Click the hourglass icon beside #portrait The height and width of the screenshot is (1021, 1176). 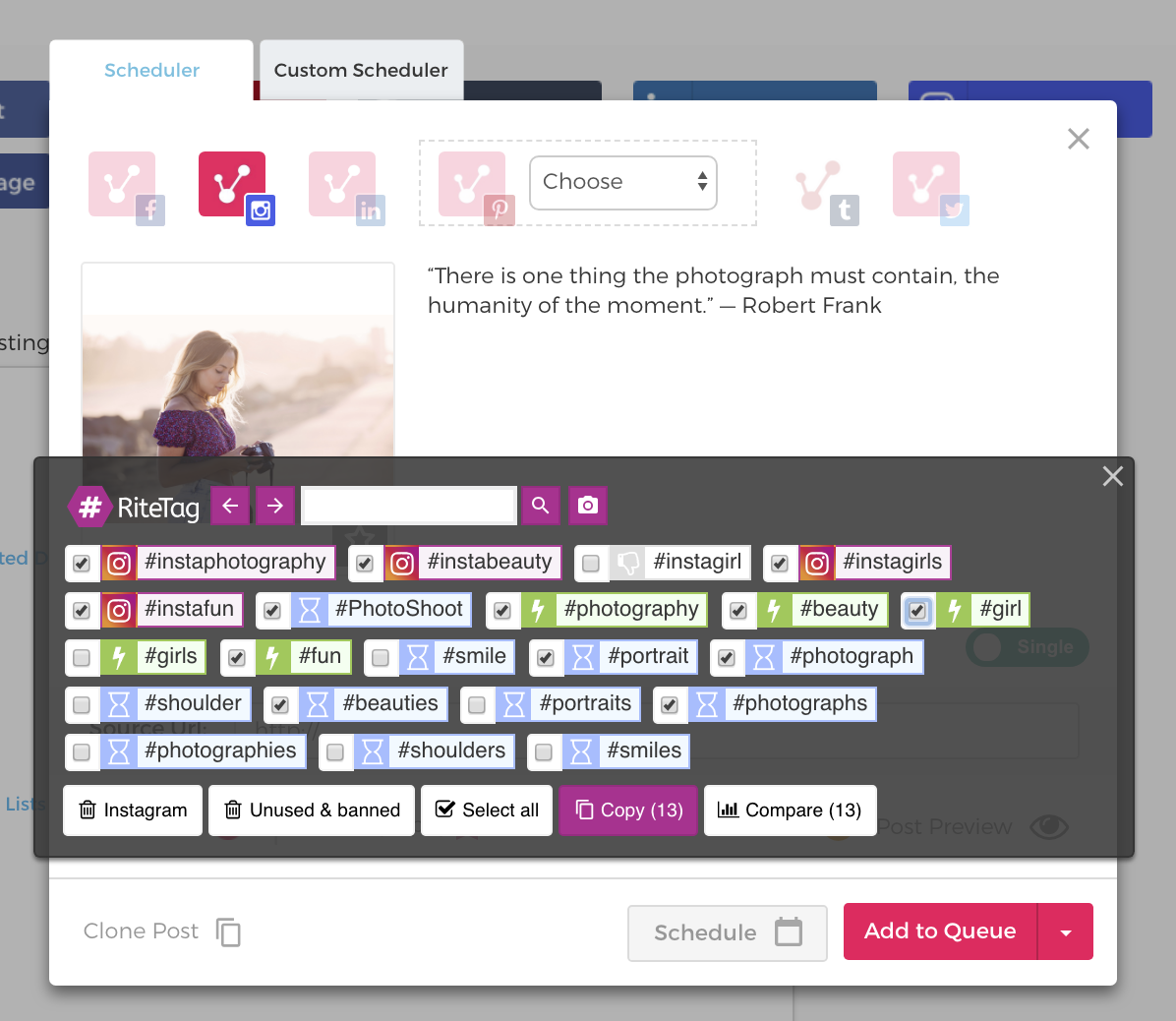583,658
